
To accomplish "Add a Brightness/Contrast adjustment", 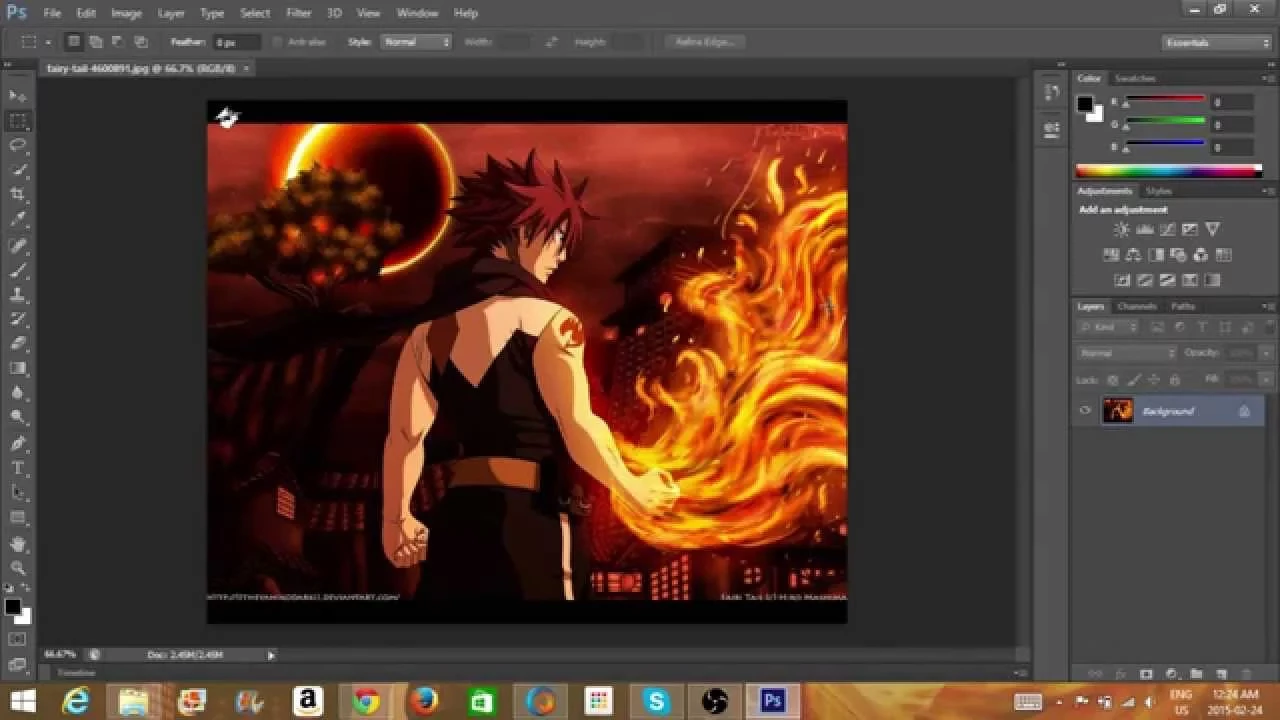I will [x=1122, y=230].
